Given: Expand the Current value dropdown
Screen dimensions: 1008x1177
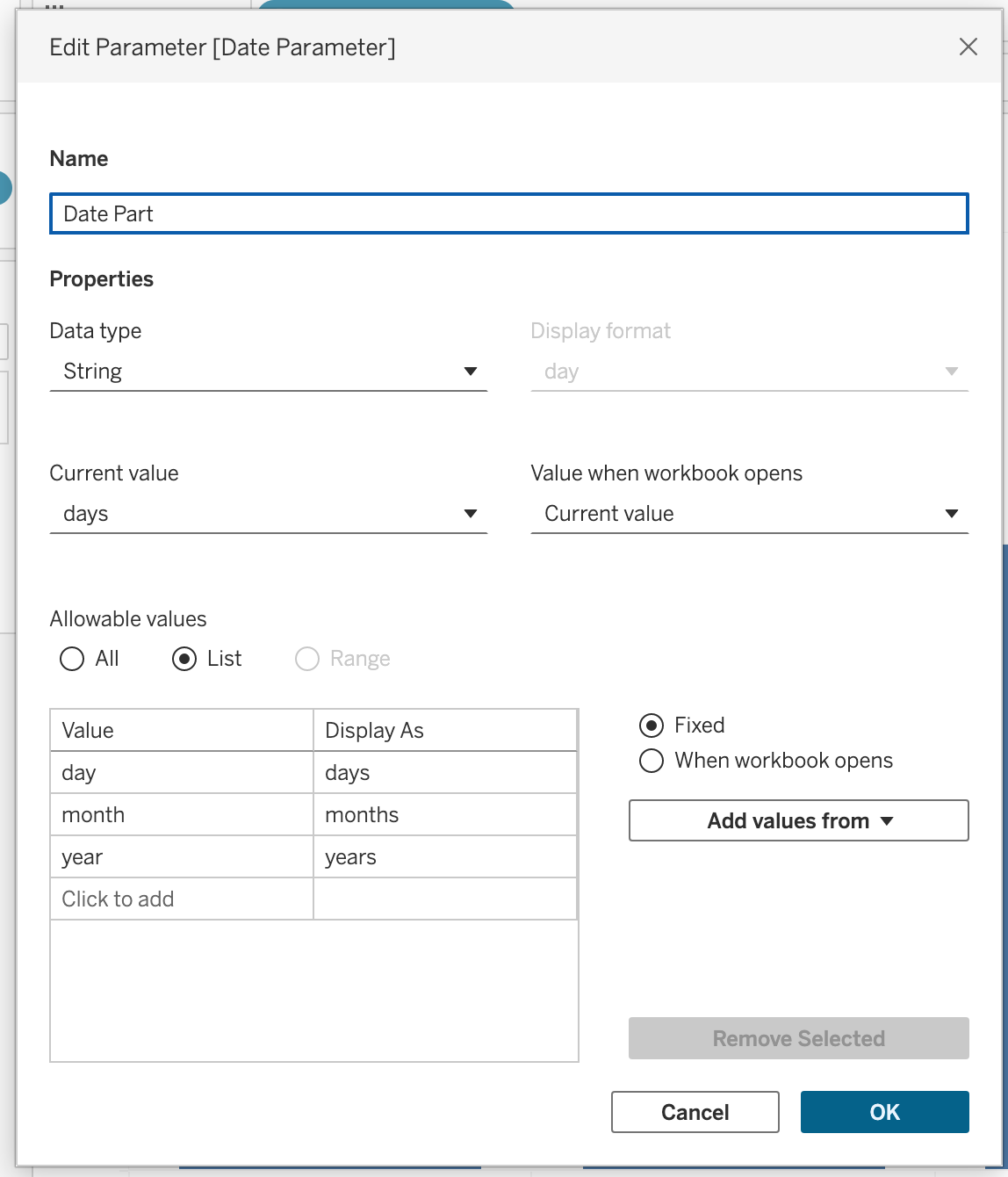Looking at the screenshot, I should (268, 514).
